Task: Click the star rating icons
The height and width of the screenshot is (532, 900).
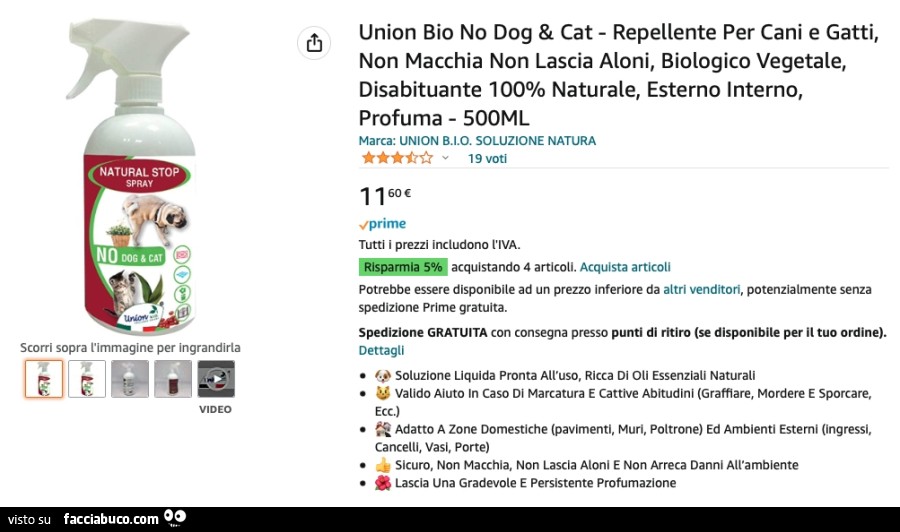Action: pos(397,158)
